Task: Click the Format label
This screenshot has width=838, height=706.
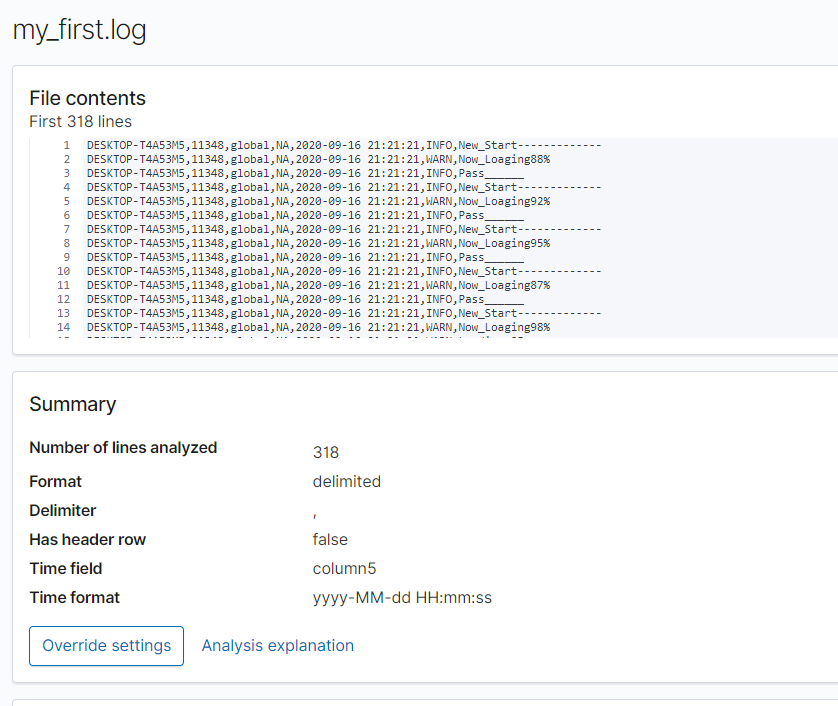Action: (56, 482)
